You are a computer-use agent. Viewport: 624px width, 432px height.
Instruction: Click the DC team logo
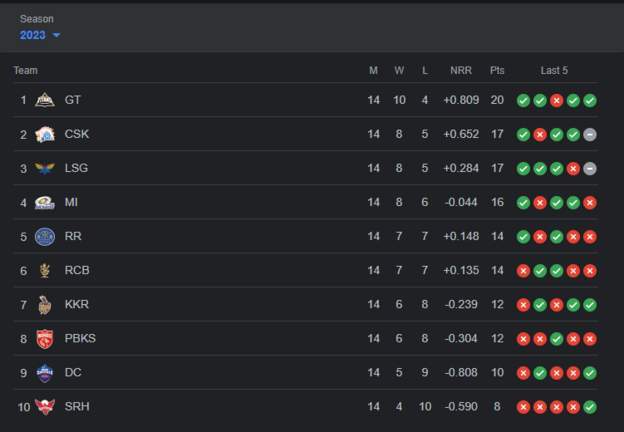(45, 373)
